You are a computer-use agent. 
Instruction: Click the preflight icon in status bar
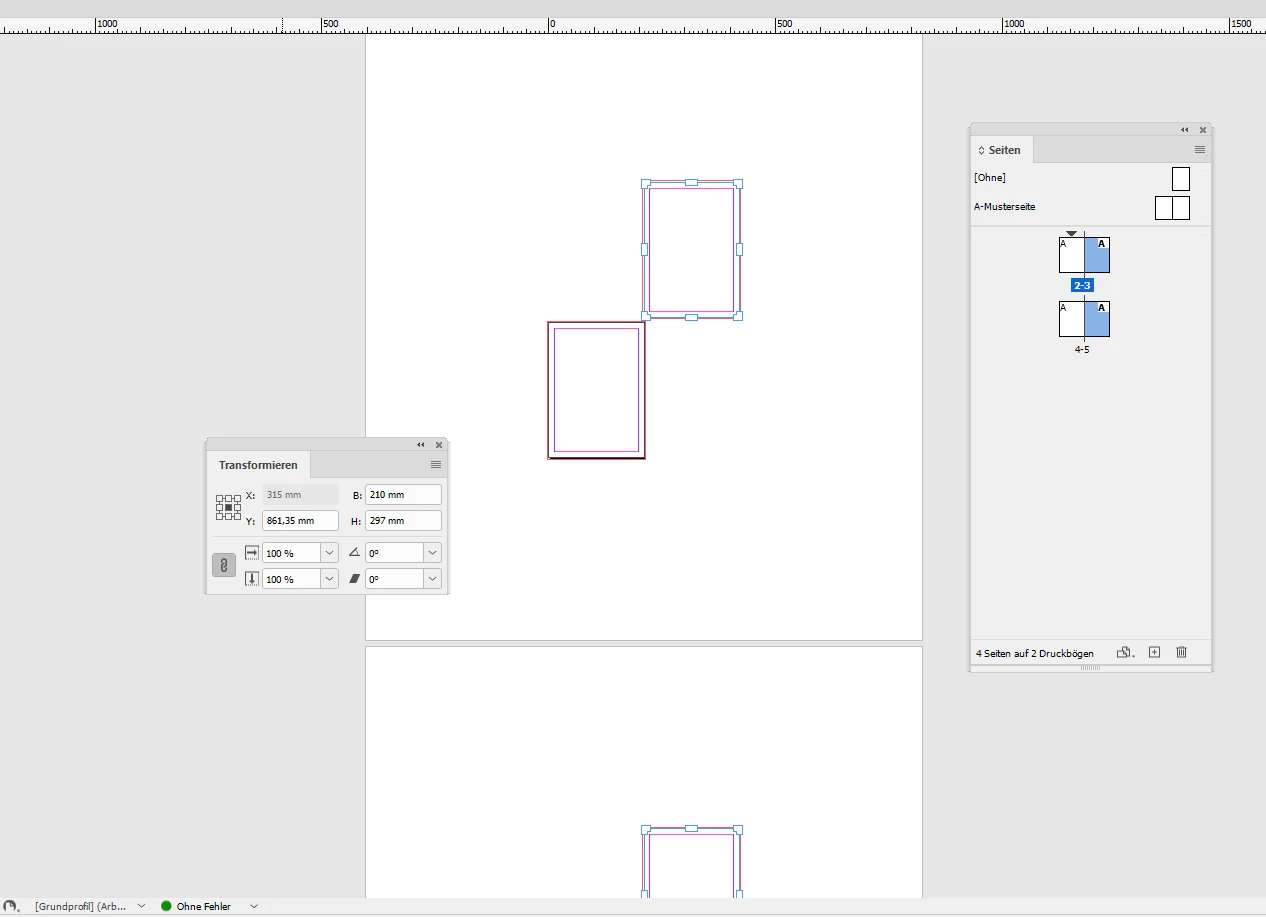(x=11, y=906)
